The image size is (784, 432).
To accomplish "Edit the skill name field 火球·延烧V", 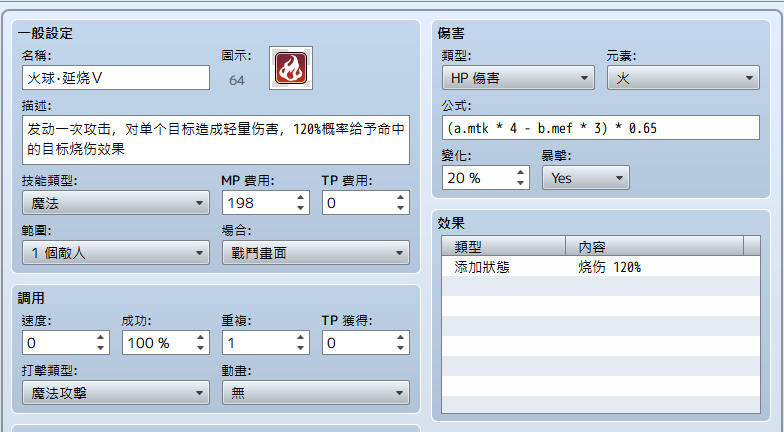I will pyautogui.click(x=116, y=78).
